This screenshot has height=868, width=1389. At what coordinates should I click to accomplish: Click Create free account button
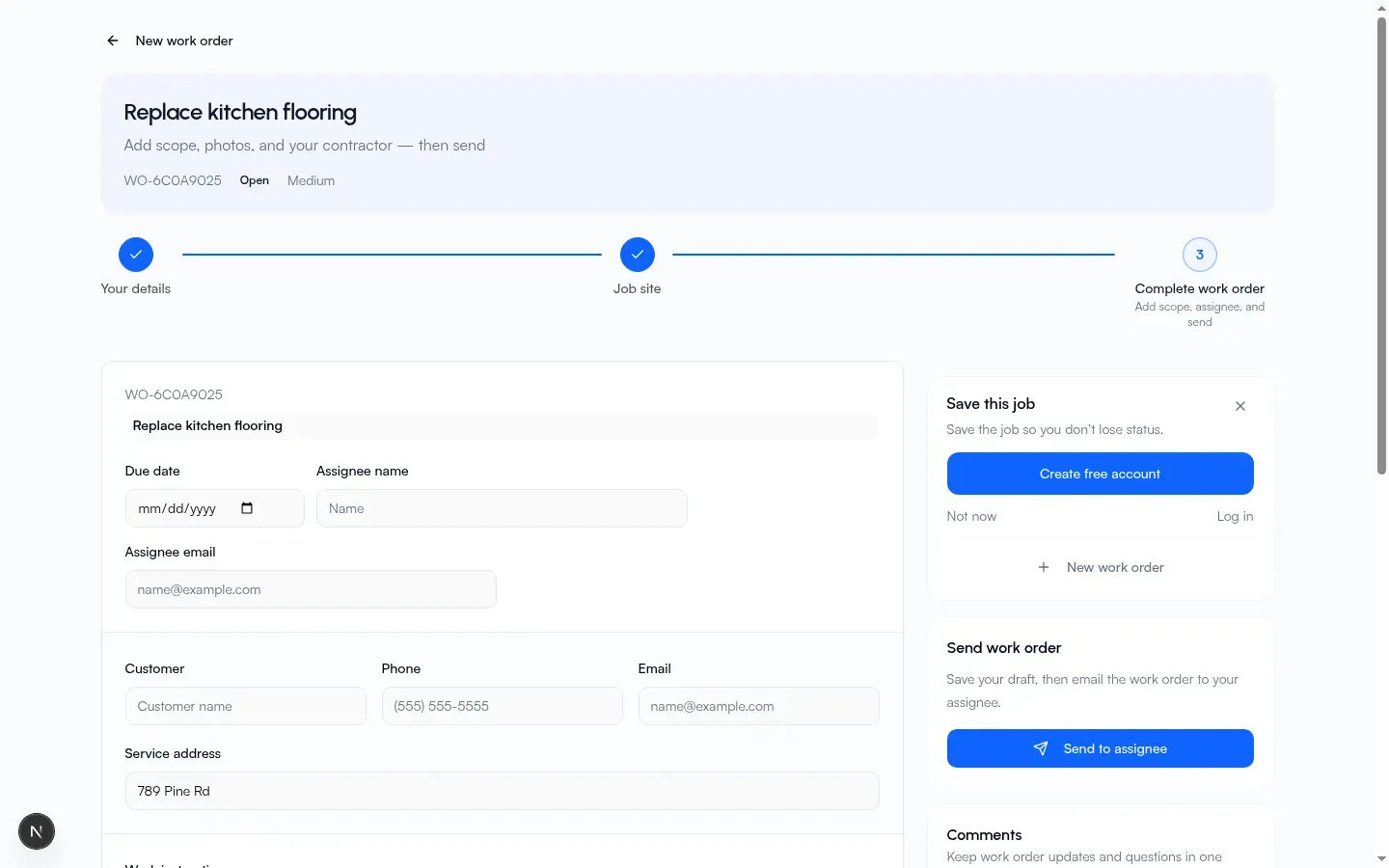tap(1101, 474)
